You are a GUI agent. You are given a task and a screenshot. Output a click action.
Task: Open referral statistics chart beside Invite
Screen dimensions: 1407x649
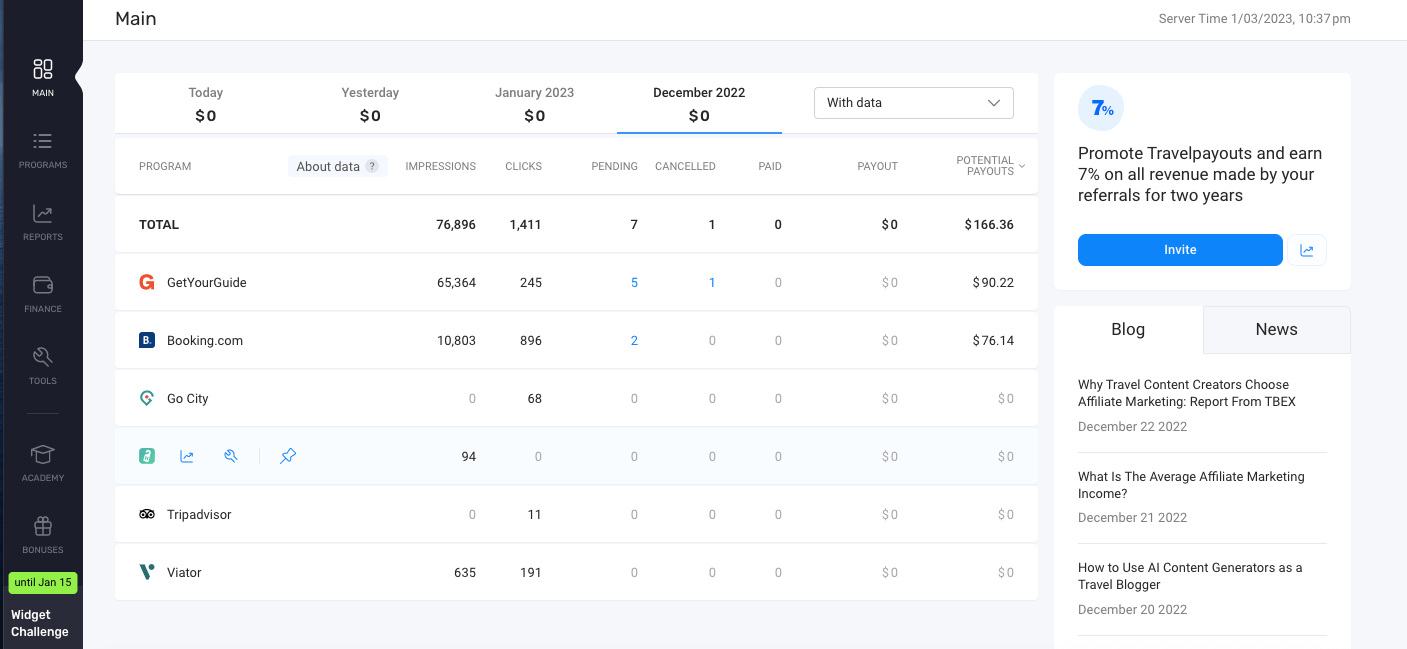(1307, 250)
